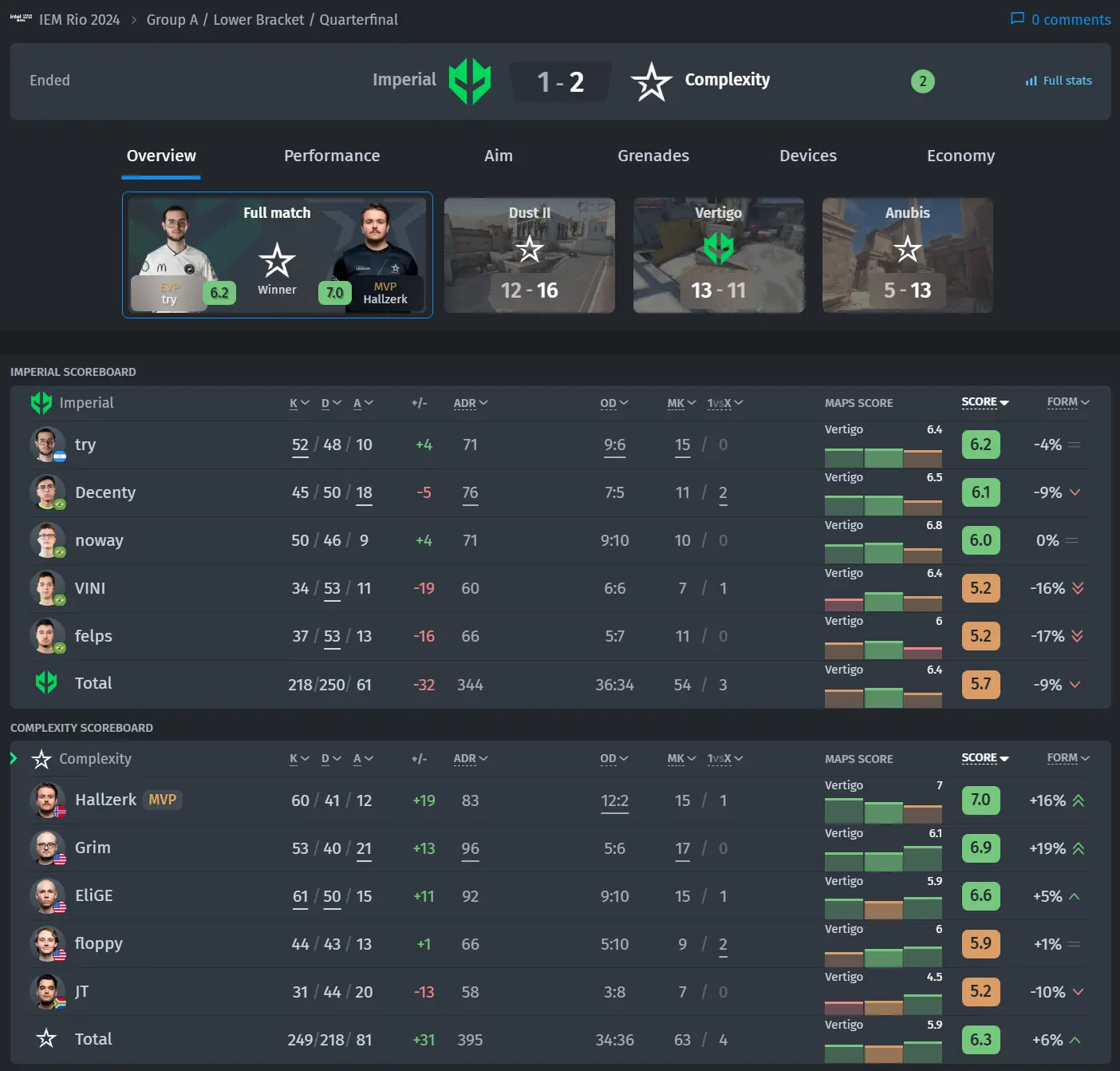Click Complexity star logo in scoreboard header row
Viewport: 1120px width, 1071px height.
[41, 759]
